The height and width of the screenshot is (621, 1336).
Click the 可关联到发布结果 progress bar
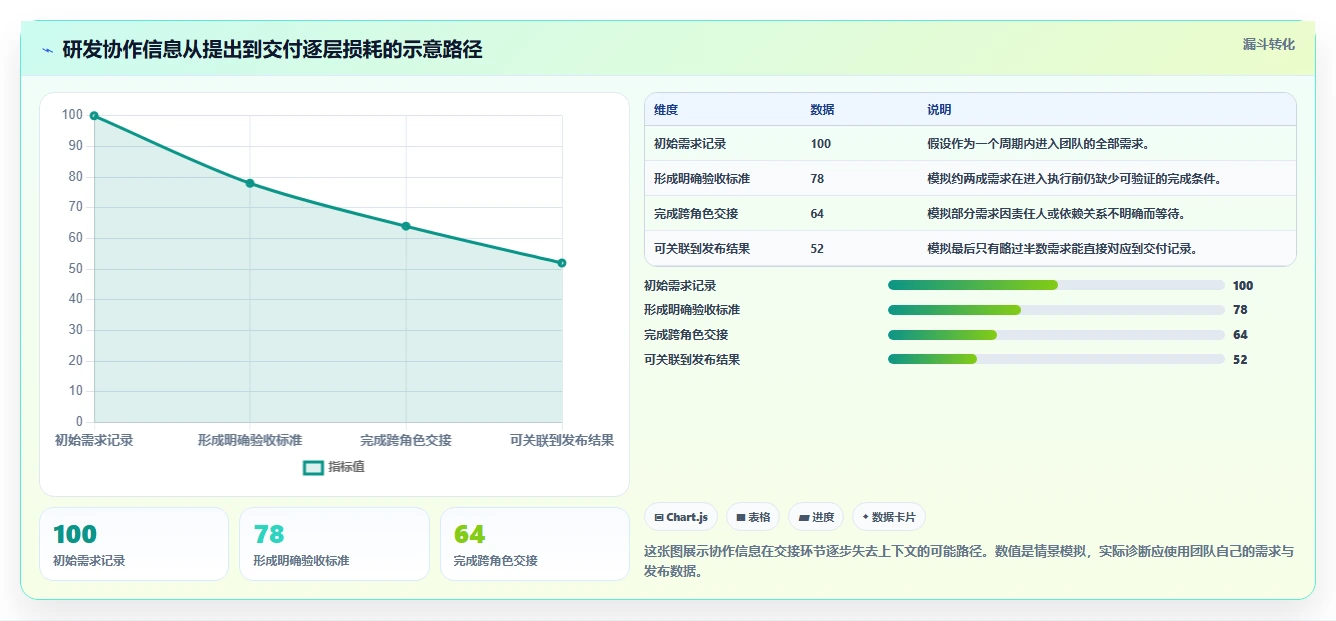pos(1056,359)
